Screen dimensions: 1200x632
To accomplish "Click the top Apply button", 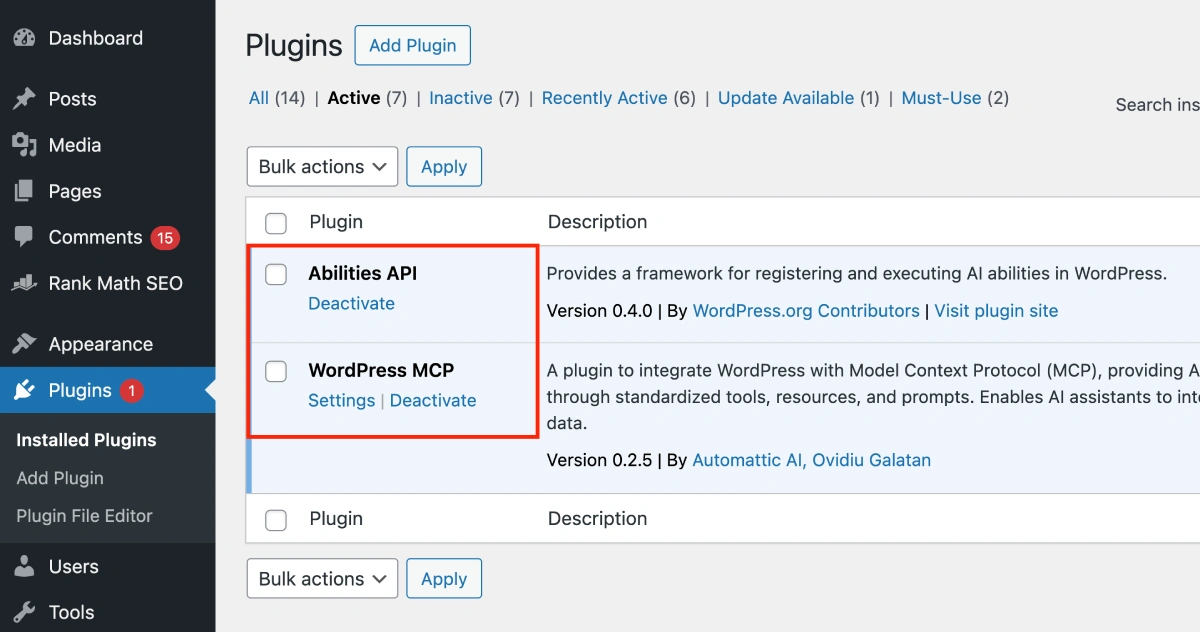I will 444,167.
